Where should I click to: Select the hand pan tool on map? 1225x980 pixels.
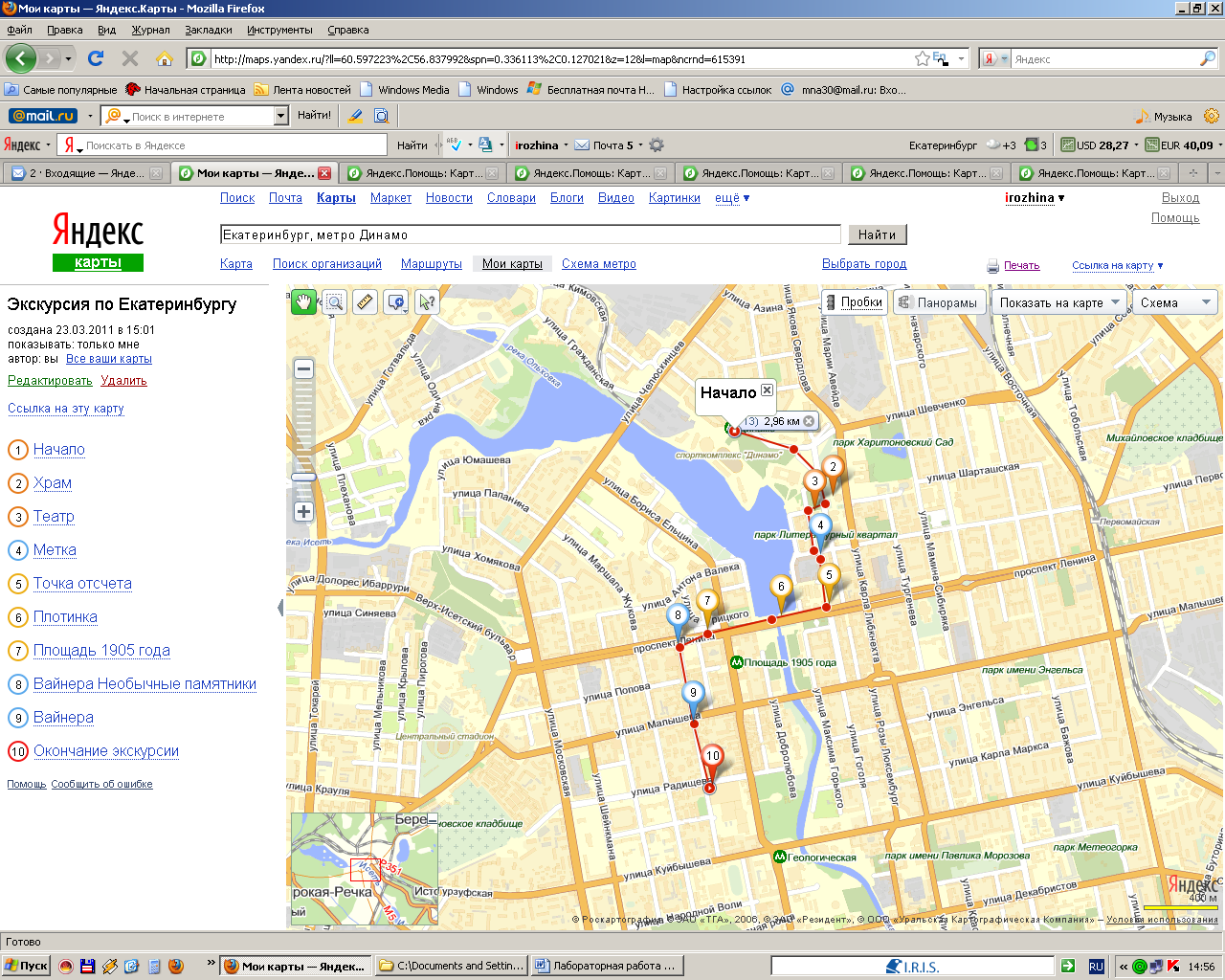[303, 302]
